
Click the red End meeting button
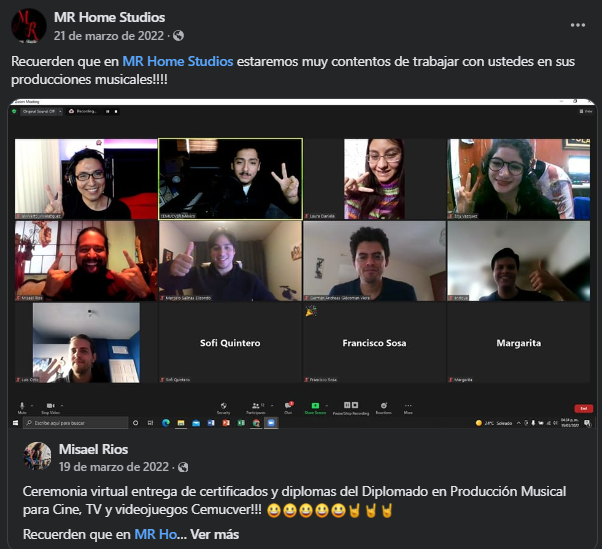point(583,408)
